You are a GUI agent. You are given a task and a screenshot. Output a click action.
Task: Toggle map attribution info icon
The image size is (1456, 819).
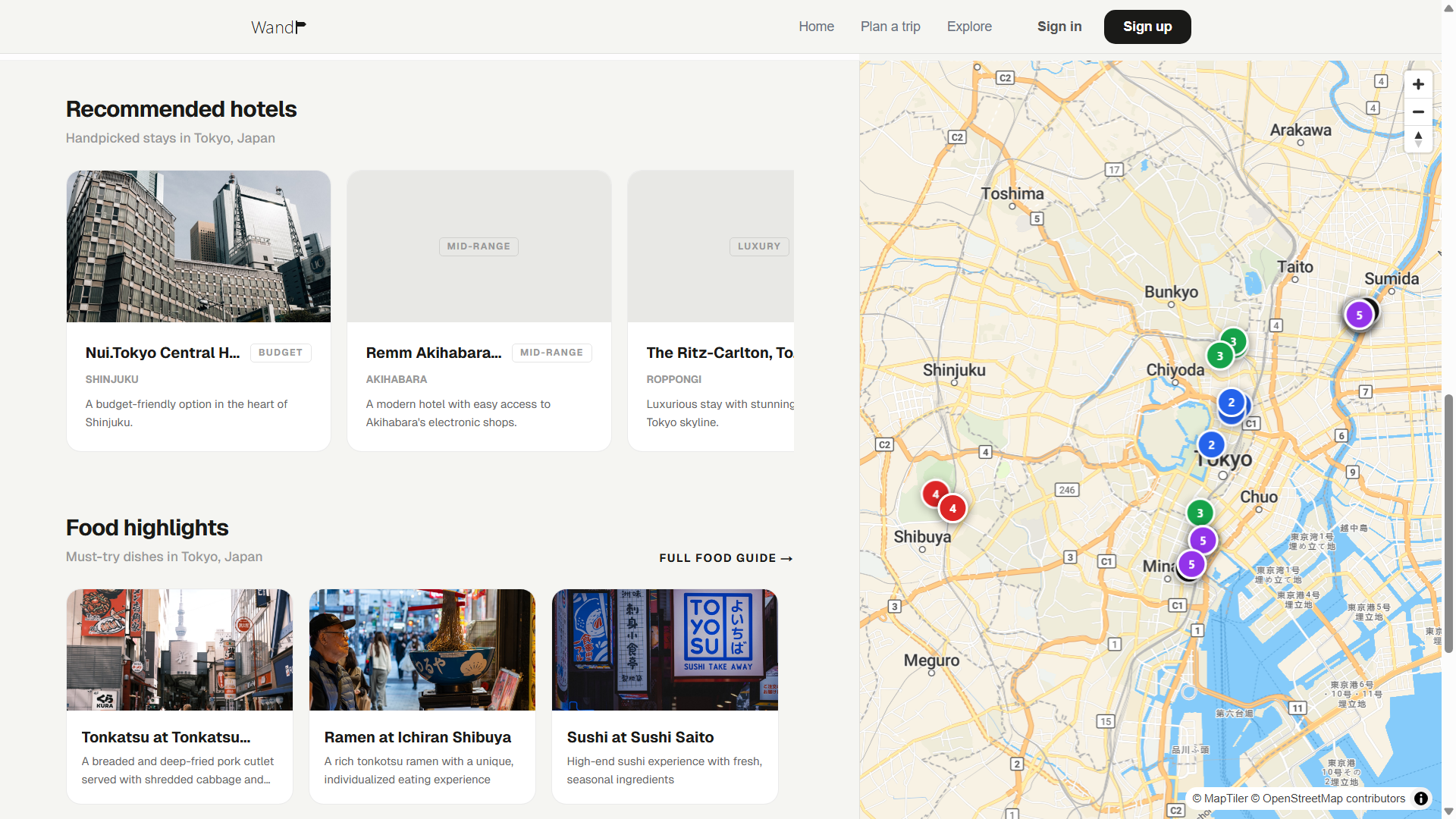(x=1421, y=798)
